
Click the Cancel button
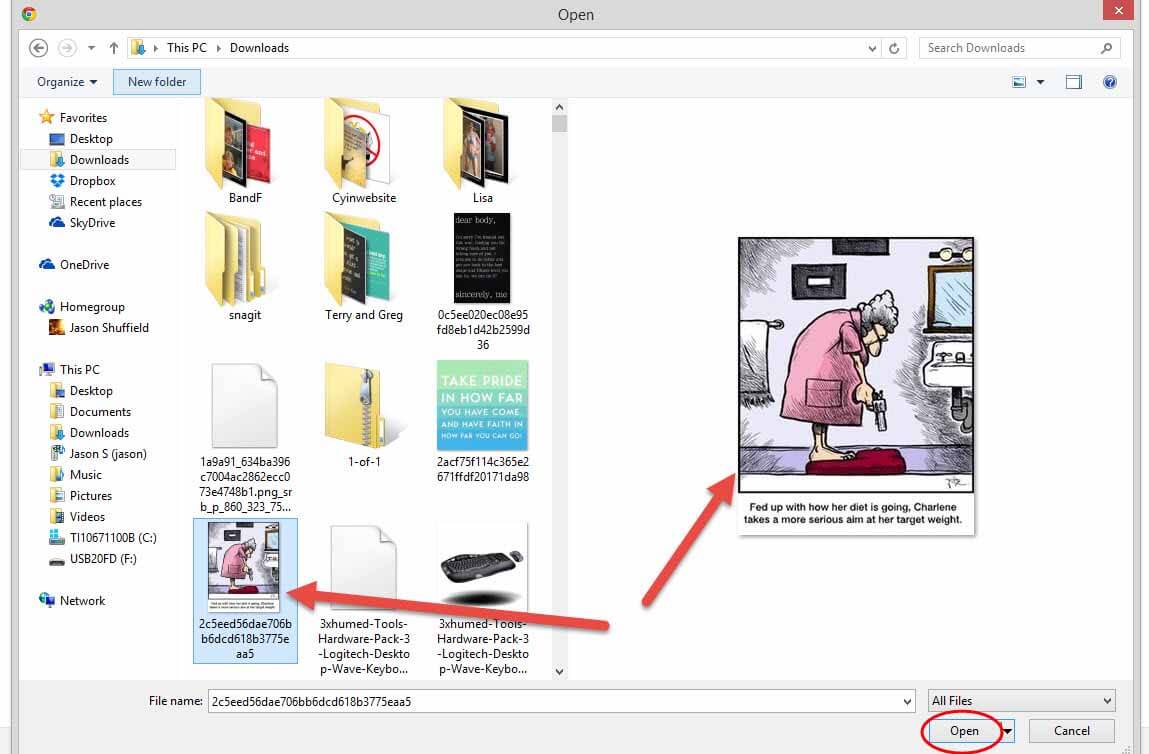[1071, 731]
